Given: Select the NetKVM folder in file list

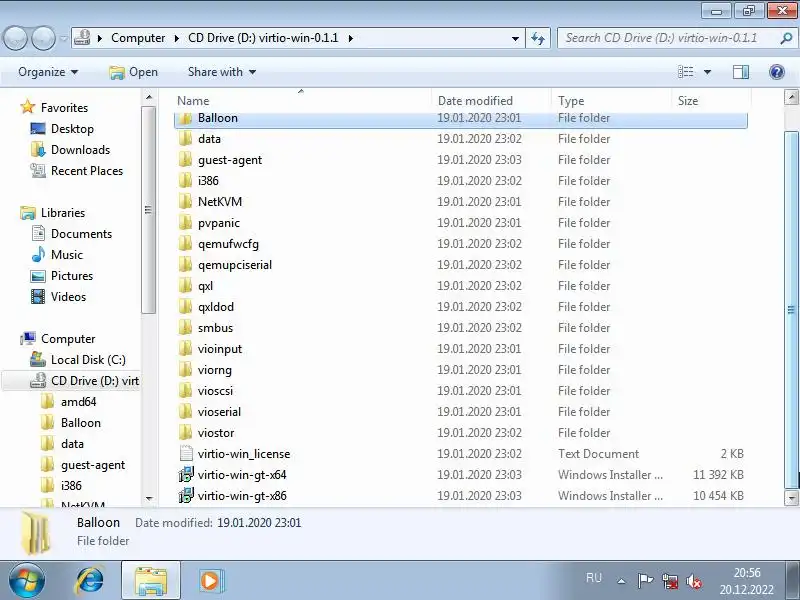Looking at the screenshot, I should click(461, 202).
